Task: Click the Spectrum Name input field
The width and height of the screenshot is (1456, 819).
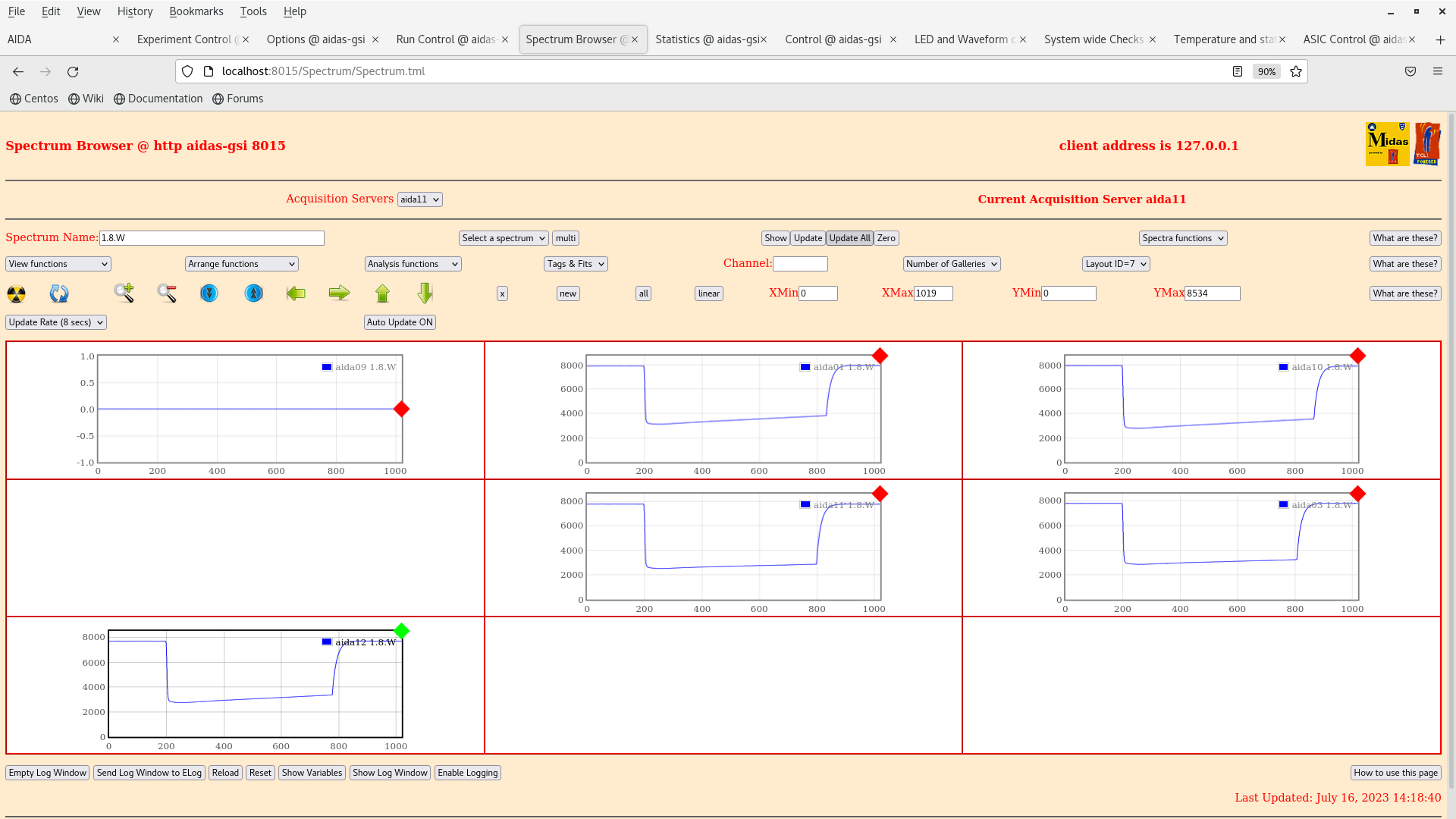Action: (212, 238)
